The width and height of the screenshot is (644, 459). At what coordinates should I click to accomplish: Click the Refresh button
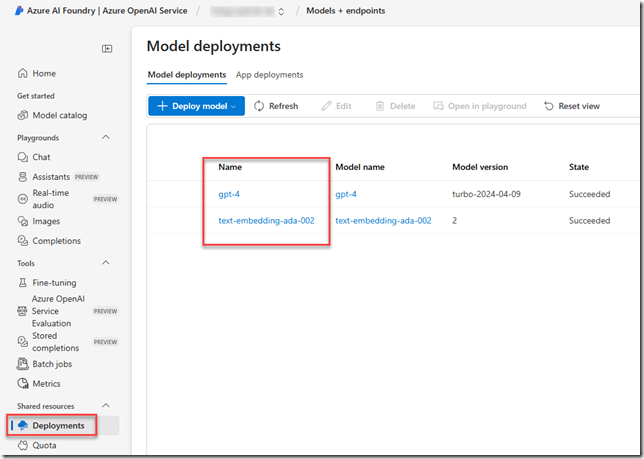tap(276, 106)
